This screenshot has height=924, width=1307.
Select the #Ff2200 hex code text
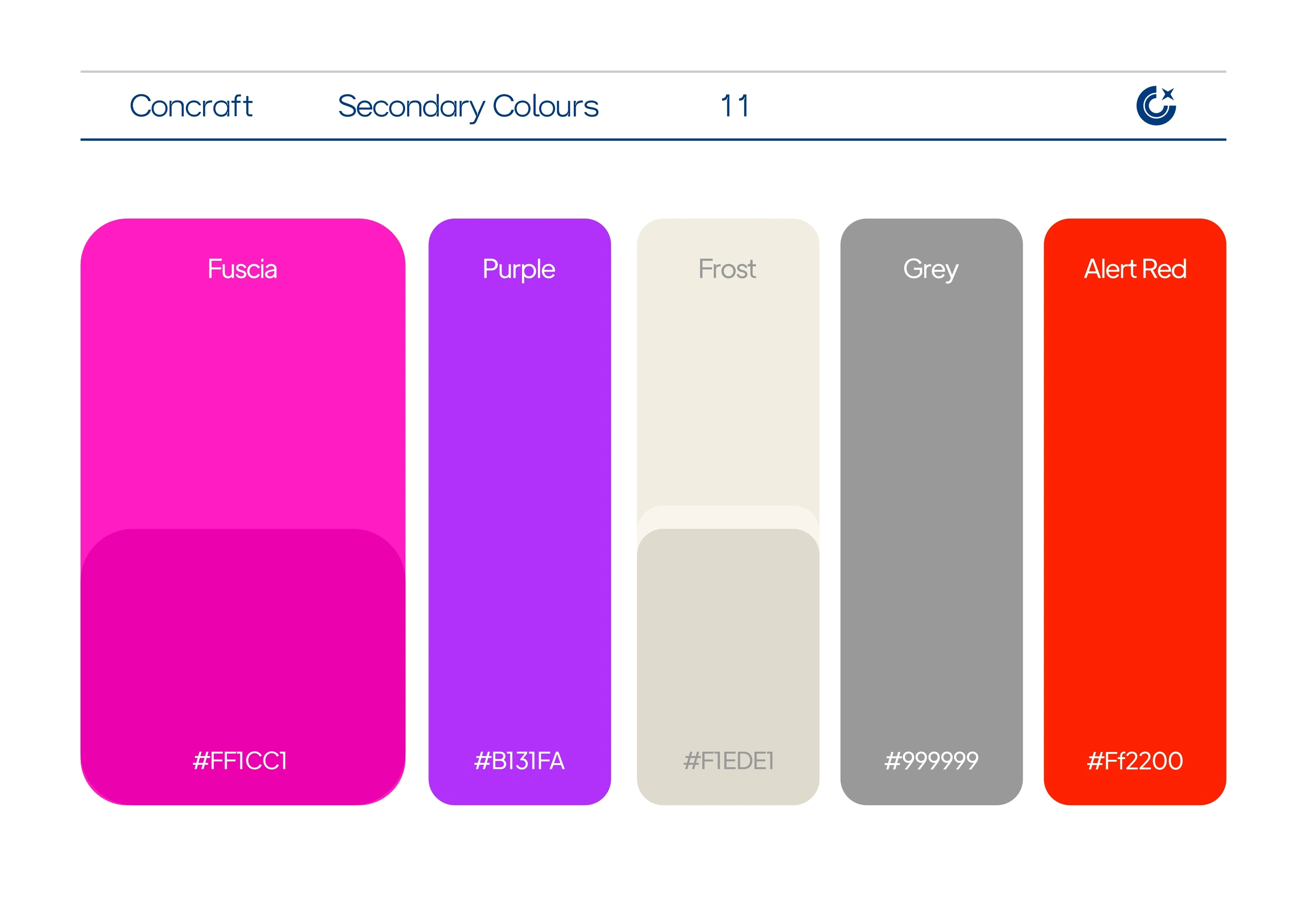tap(1135, 761)
